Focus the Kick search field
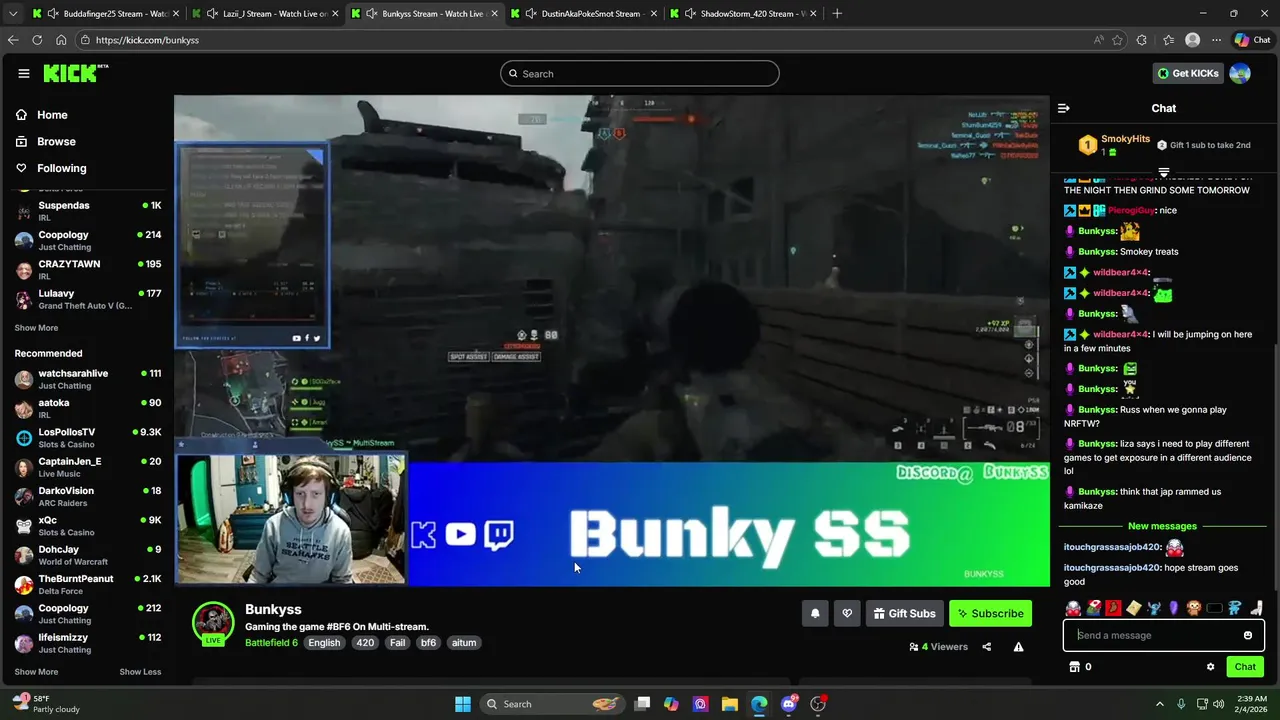1280x720 pixels. point(640,73)
